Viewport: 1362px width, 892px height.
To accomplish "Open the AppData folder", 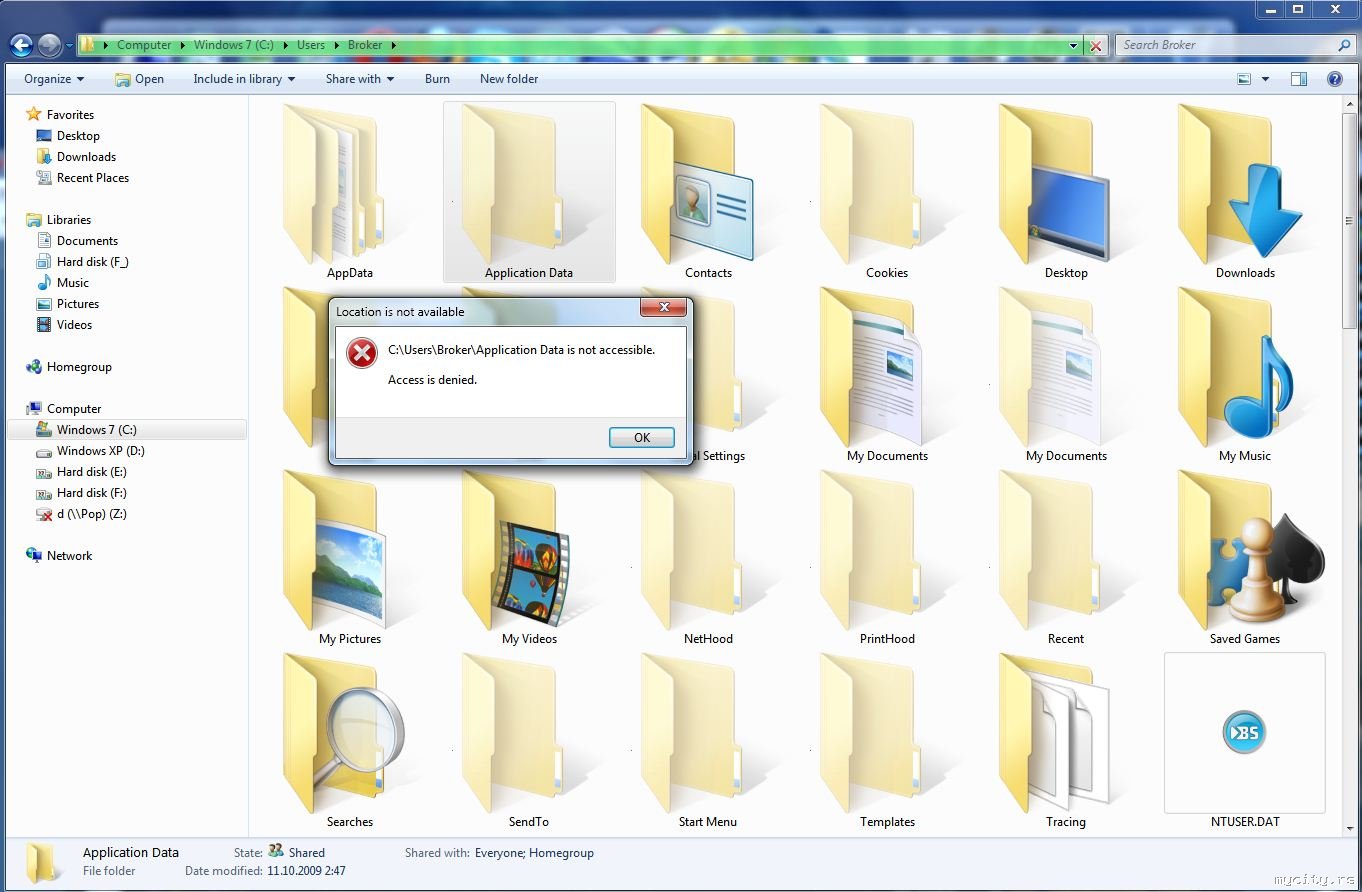I will [350, 193].
